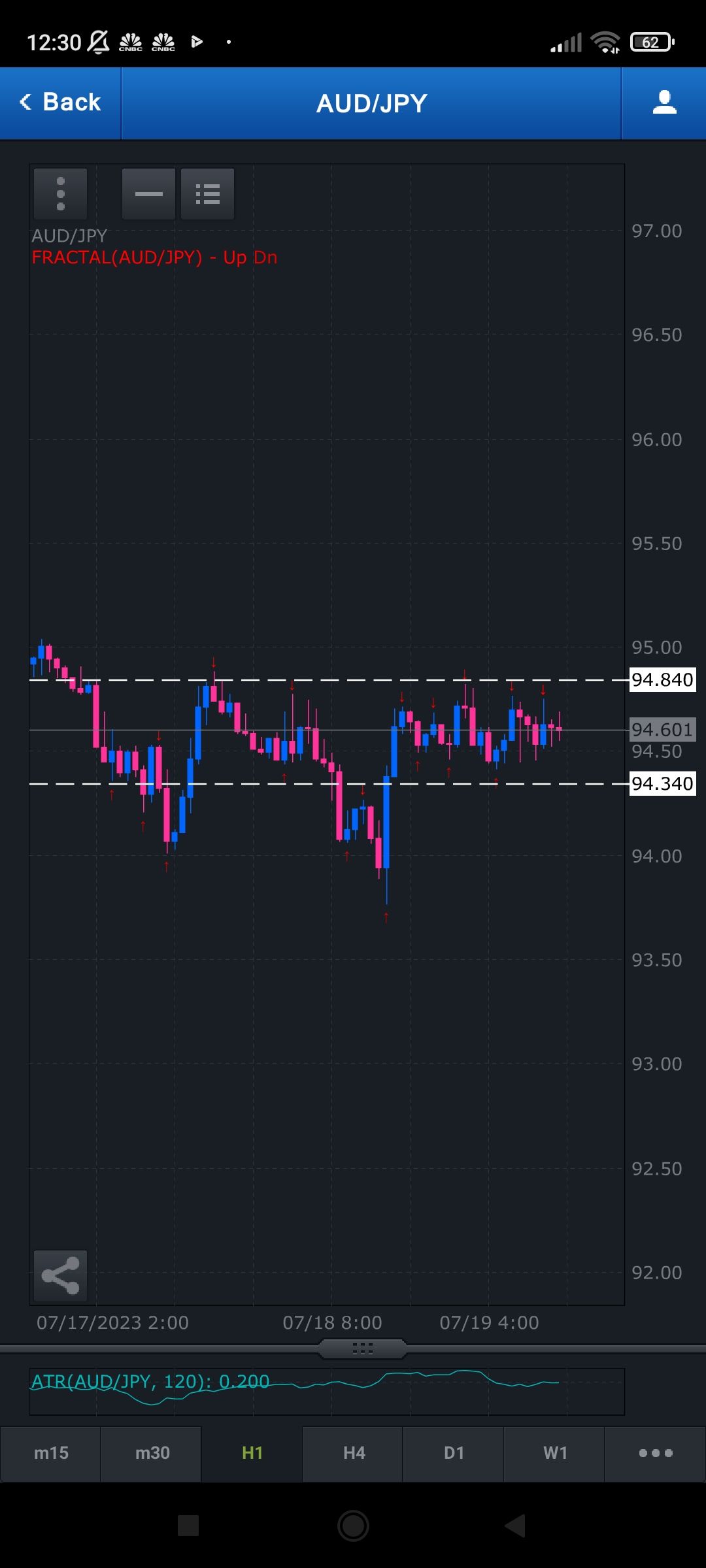
Task: Select the H4 timeframe tab
Action: tap(354, 1452)
